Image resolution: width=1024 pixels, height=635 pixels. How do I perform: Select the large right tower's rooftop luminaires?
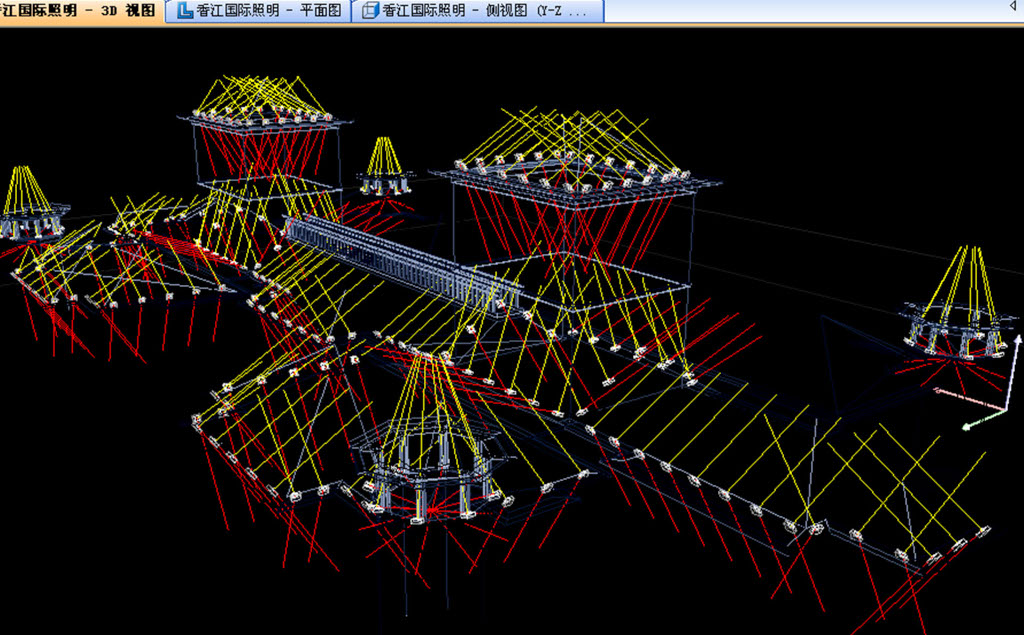(x=570, y=170)
